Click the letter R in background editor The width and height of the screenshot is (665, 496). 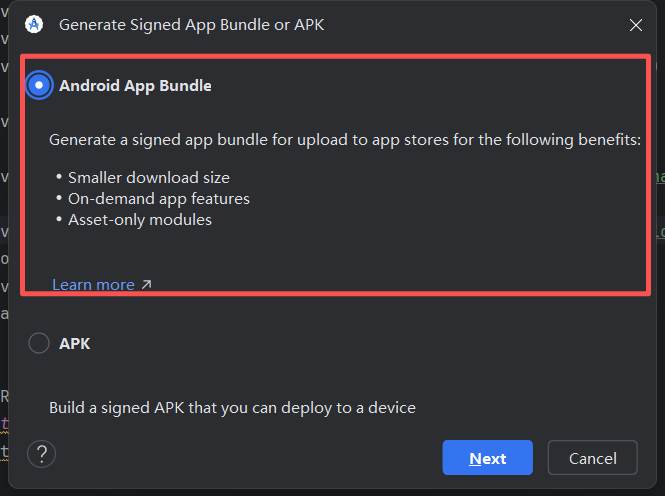4,395
